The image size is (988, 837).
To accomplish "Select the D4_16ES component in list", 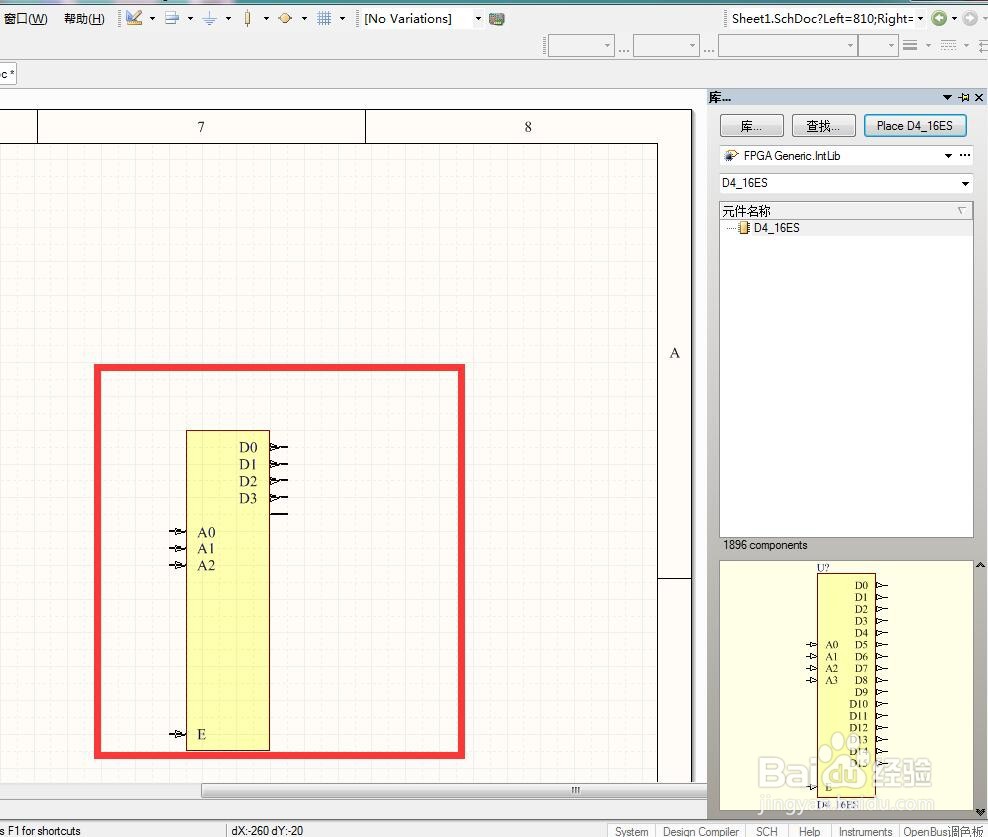I will 776,228.
